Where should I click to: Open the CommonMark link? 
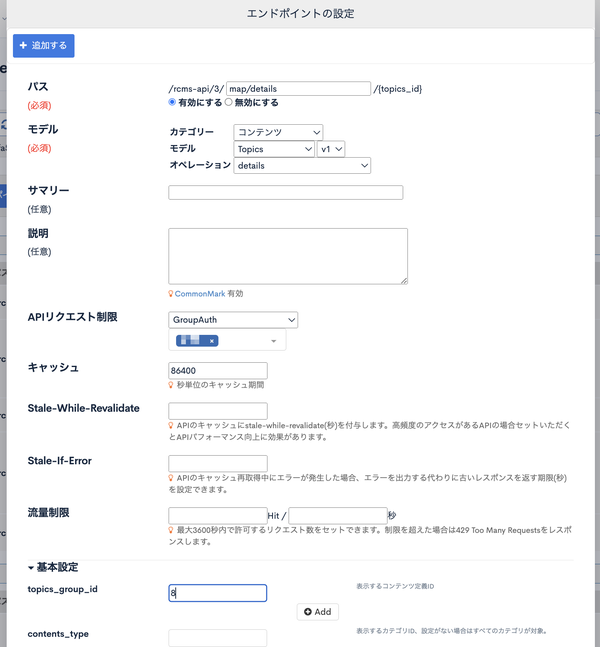(200, 294)
